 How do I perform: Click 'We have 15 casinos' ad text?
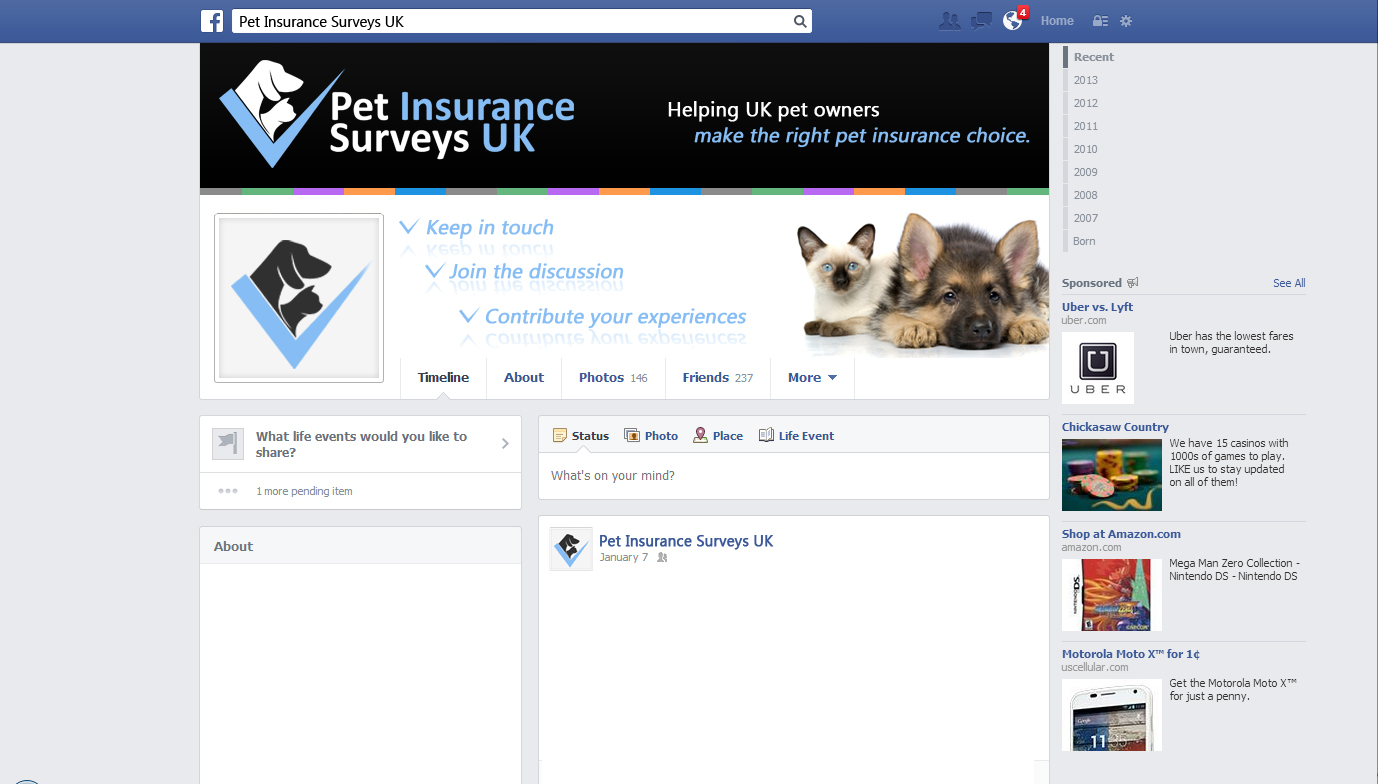[x=1229, y=463]
